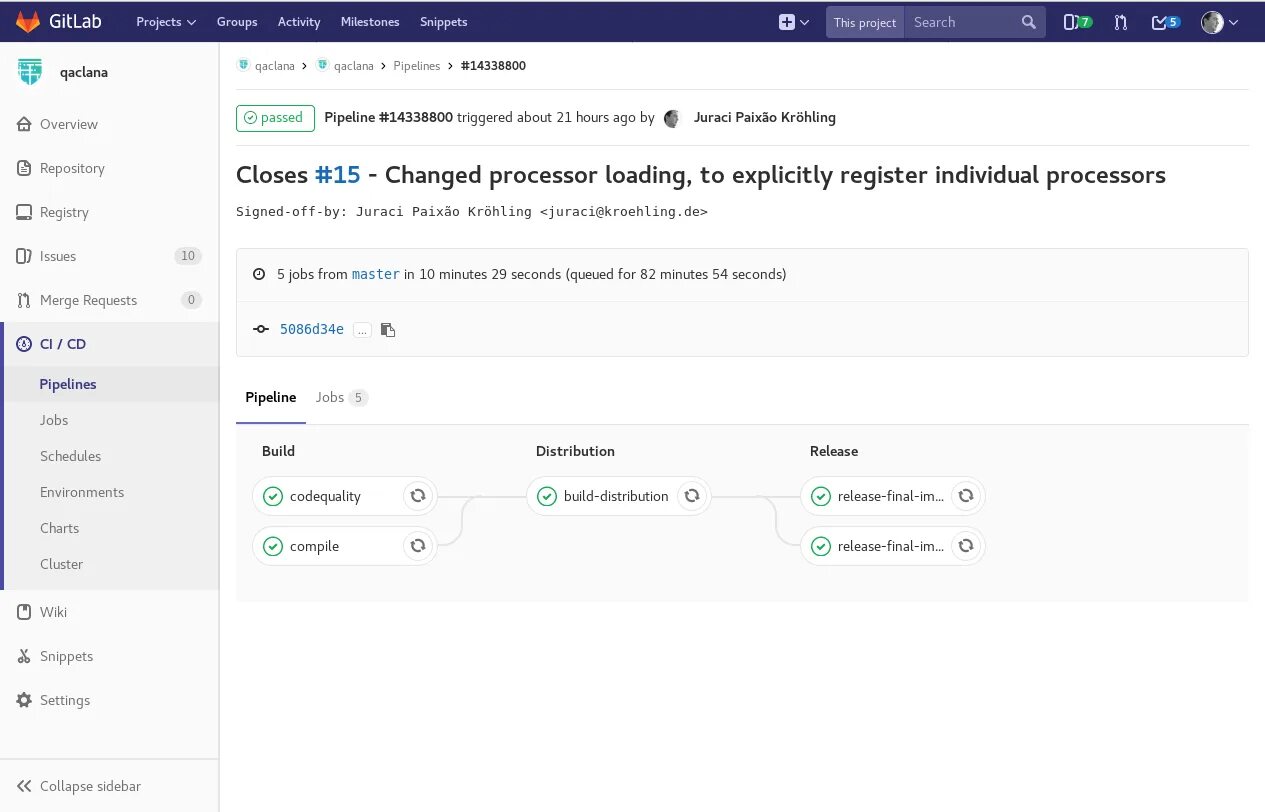Open the new item plus dropdown
Viewport: 1265px width, 812px height.
click(793, 22)
